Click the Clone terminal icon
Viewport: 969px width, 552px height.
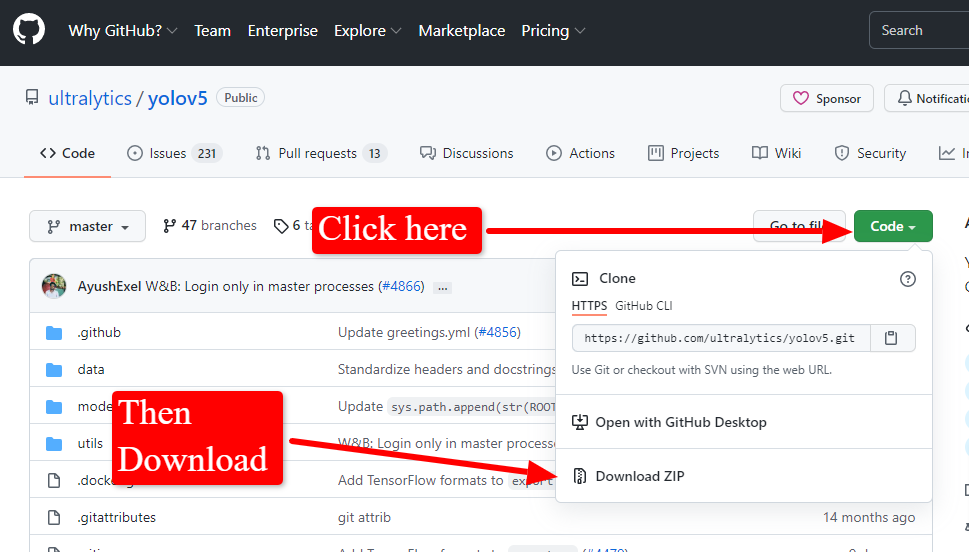[580, 279]
